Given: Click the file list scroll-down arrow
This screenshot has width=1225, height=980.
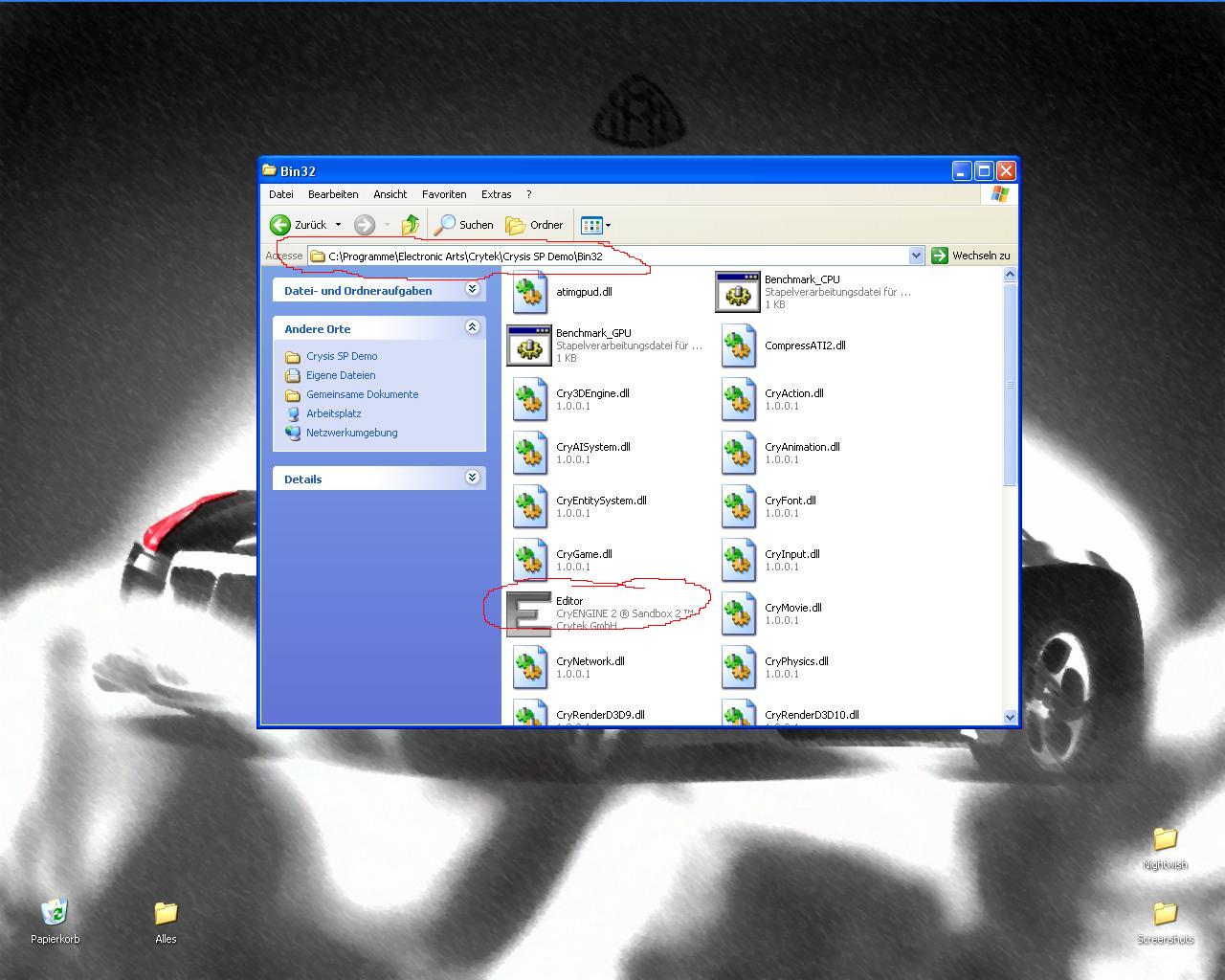Looking at the screenshot, I should (1010, 717).
